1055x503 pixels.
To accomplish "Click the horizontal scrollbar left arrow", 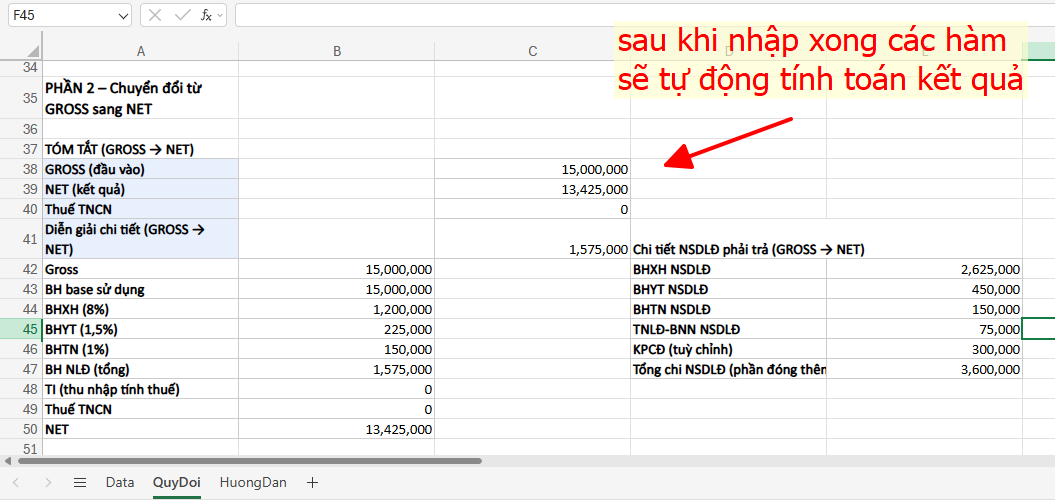I will (x=9, y=461).
